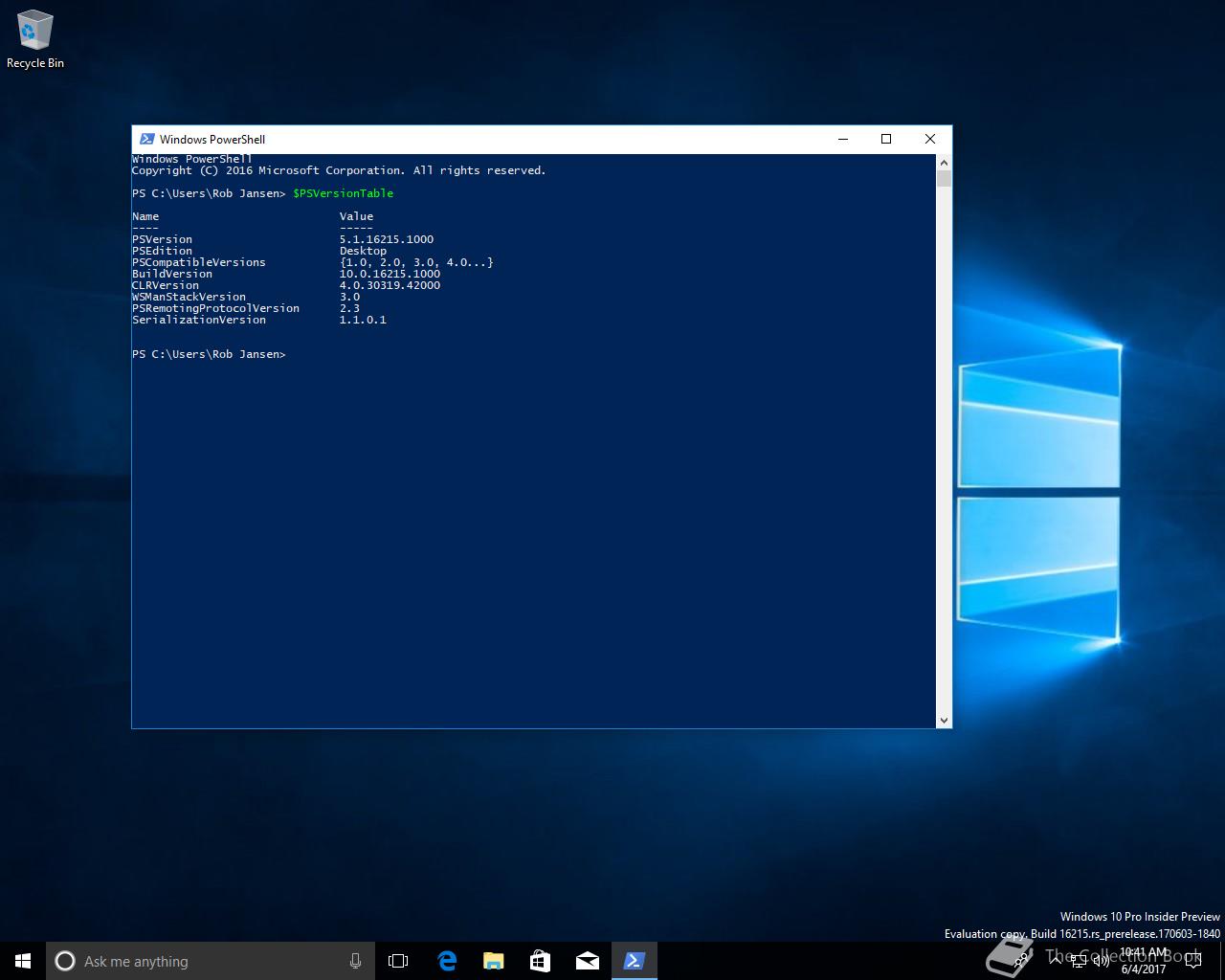Image resolution: width=1225 pixels, height=980 pixels.
Task: Open File Explorer from the taskbar
Action: 493,961
